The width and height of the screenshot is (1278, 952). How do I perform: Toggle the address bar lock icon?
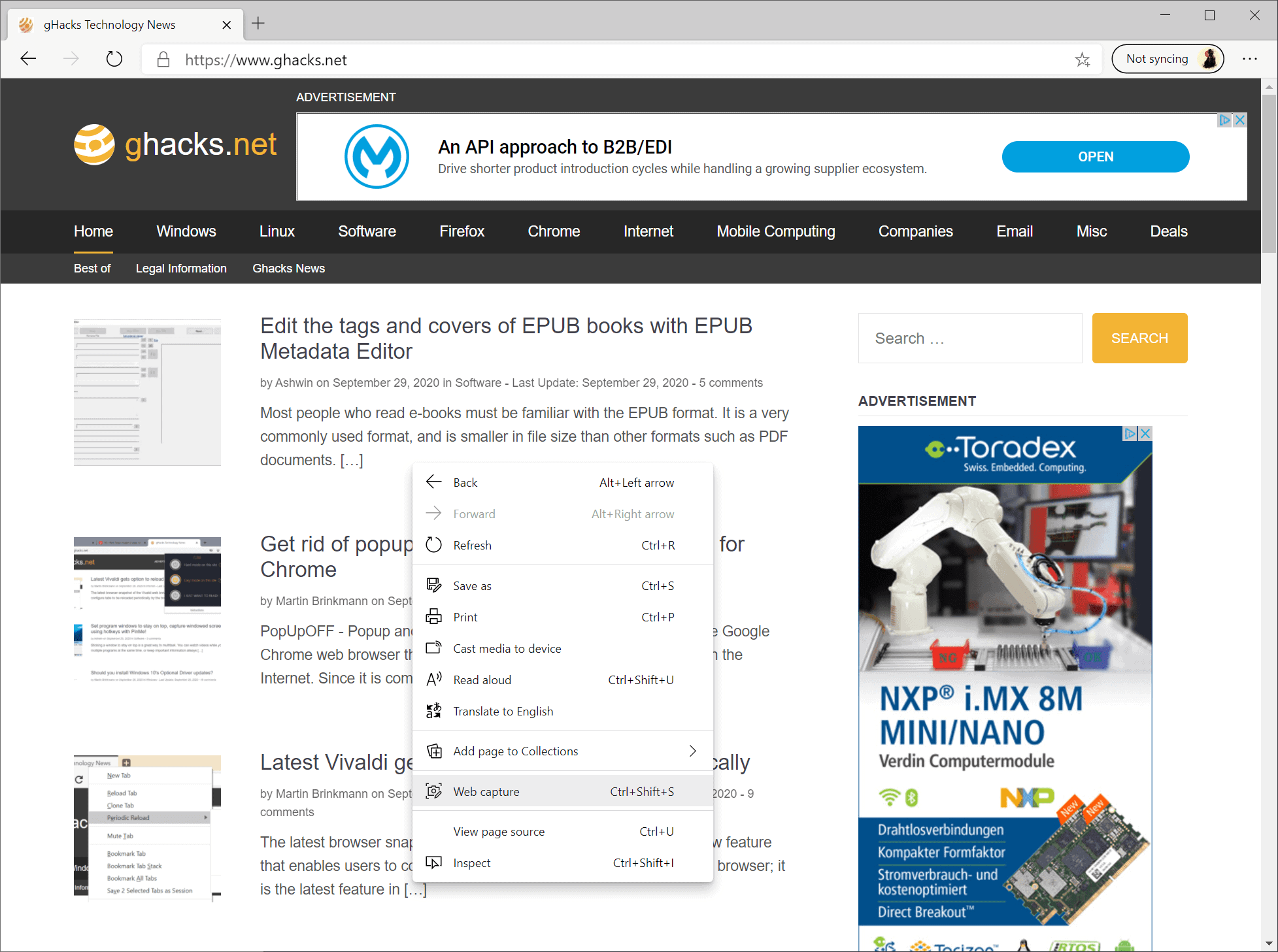(163, 60)
